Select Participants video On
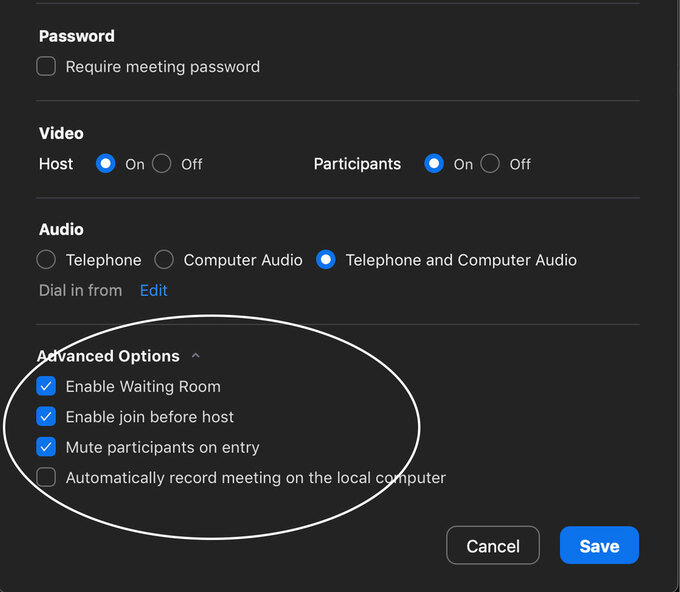The image size is (680, 592). pyautogui.click(x=434, y=164)
